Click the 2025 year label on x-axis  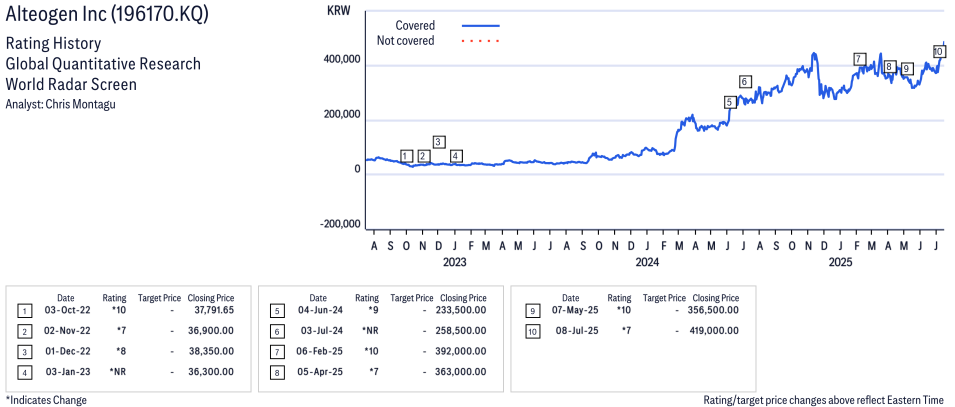[840, 263]
